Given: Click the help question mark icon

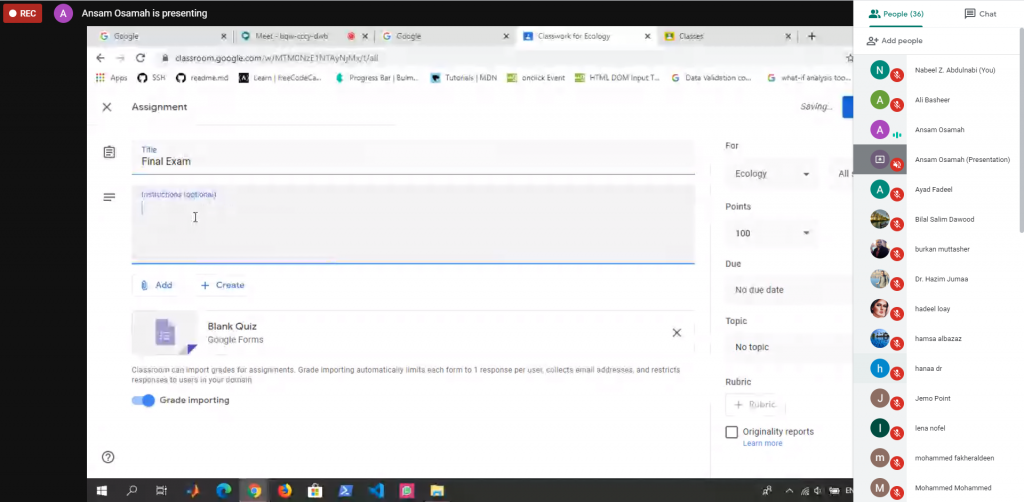Looking at the screenshot, I should click(x=108, y=457).
